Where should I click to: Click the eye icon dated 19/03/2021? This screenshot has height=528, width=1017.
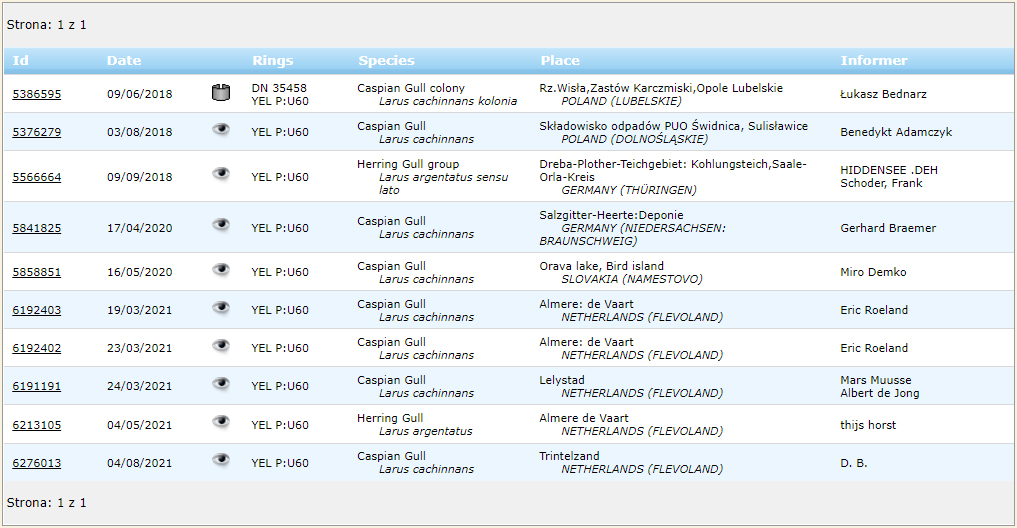[221, 307]
